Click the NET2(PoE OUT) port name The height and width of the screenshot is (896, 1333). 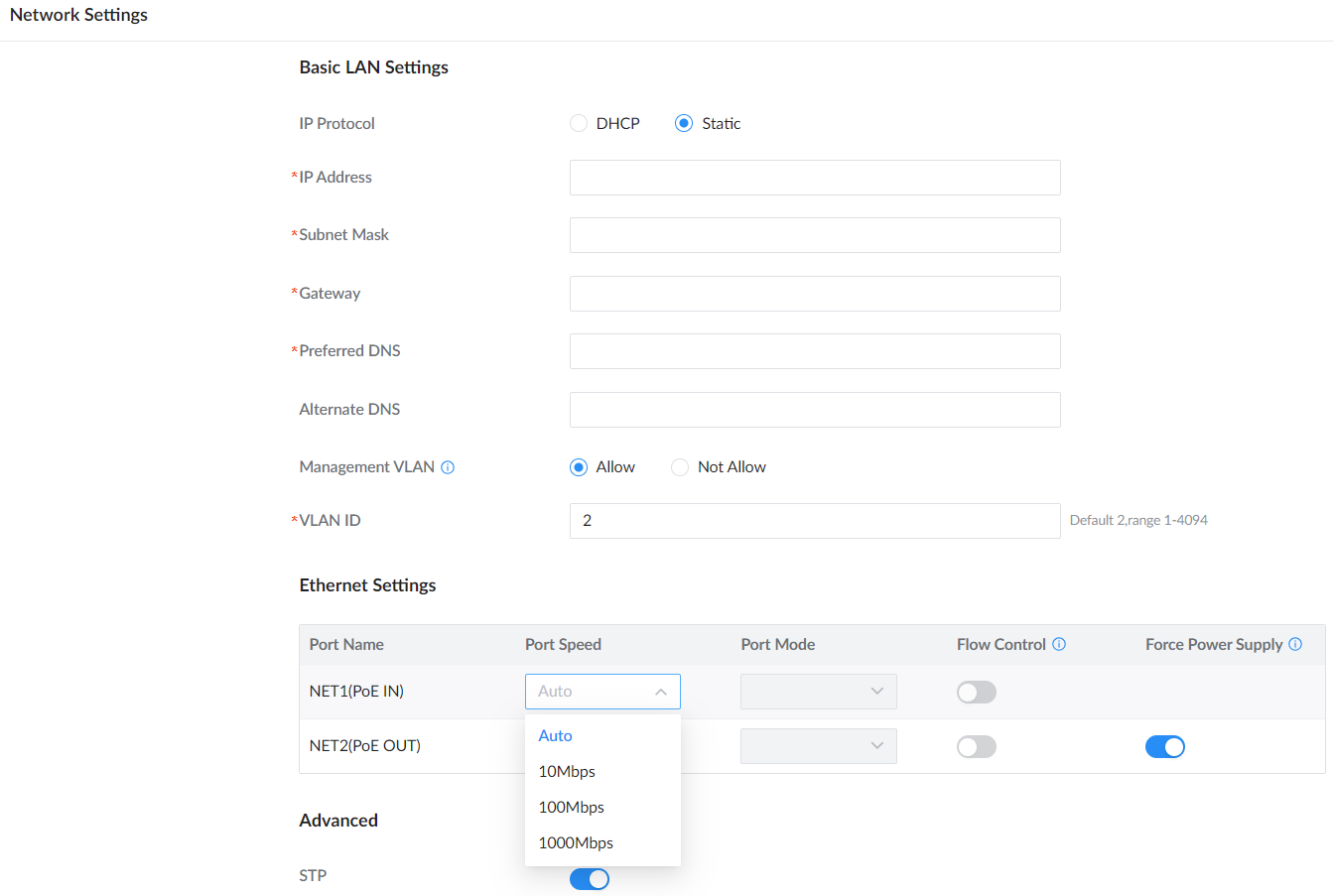click(365, 746)
